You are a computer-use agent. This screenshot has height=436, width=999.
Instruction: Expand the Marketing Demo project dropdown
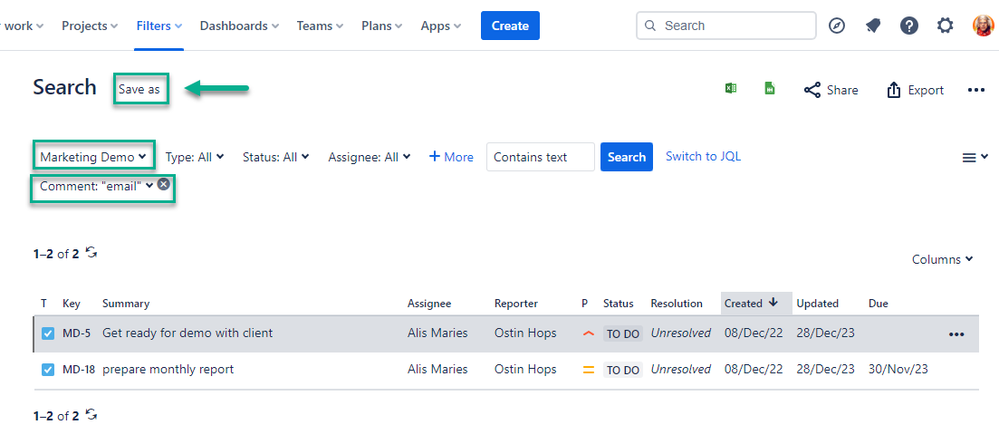(x=94, y=157)
